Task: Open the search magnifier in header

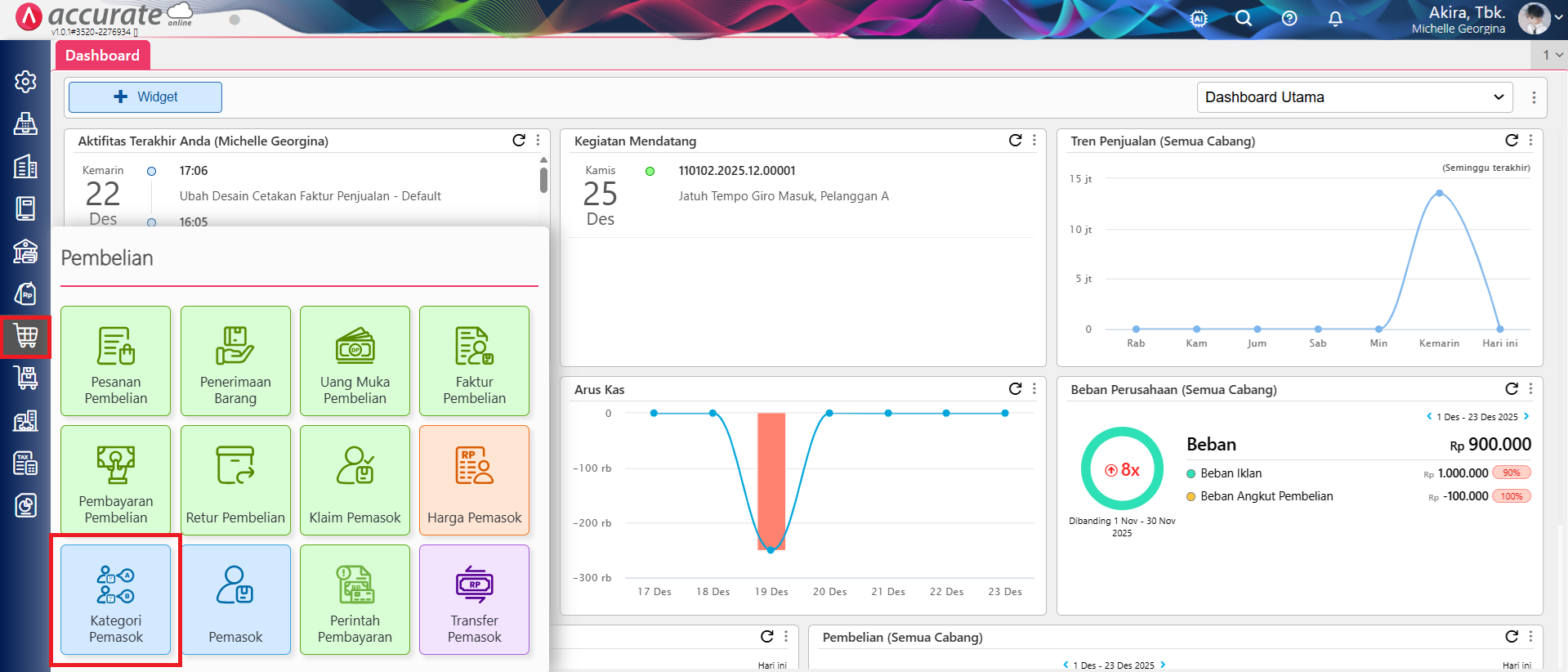Action: pyautogui.click(x=1243, y=18)
